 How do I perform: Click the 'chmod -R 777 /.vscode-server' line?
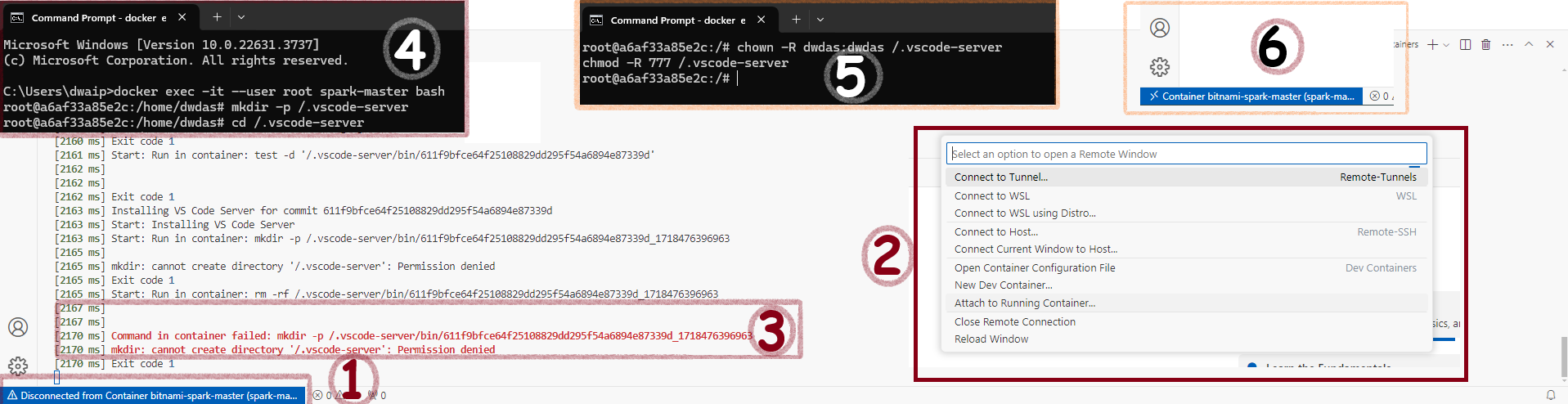(x=685, y=63)
